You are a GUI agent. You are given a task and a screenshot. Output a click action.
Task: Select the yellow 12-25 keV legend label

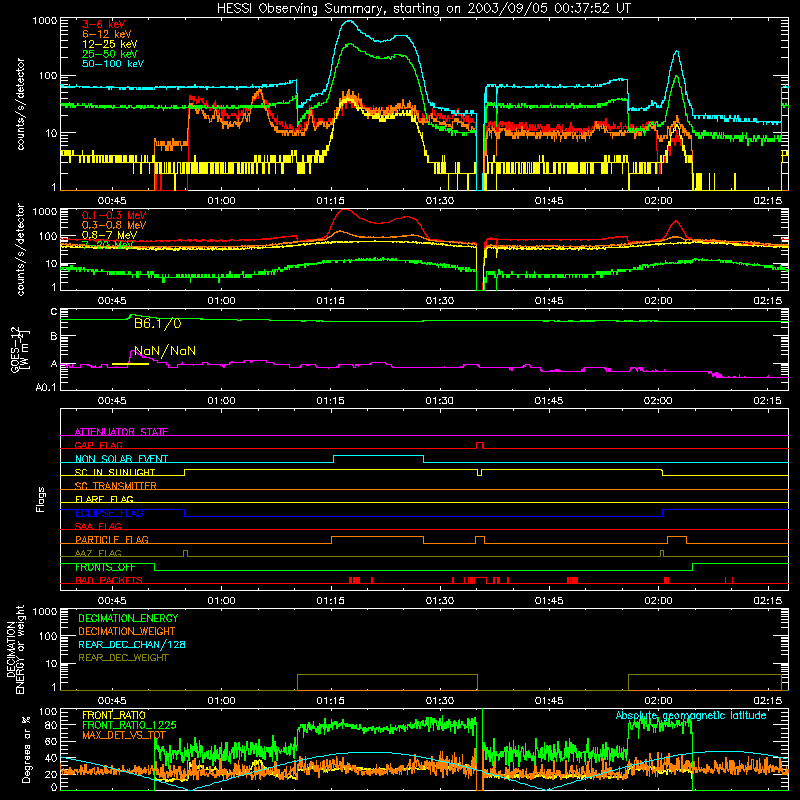tap(109, 44)
